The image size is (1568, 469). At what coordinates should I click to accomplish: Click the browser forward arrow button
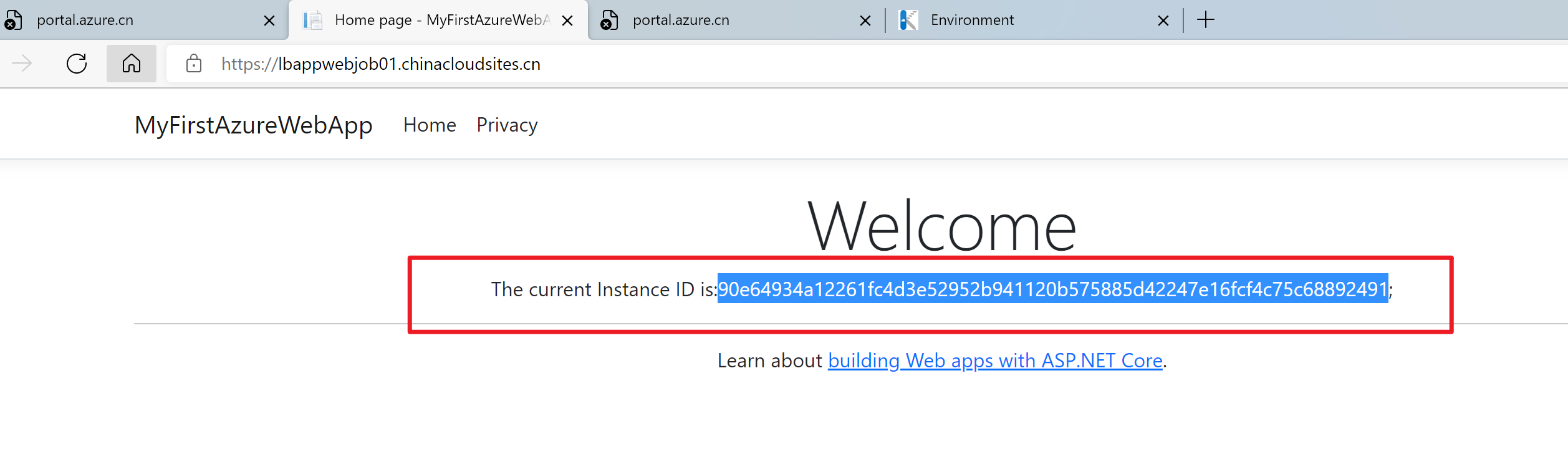click(x=22, y=64)
